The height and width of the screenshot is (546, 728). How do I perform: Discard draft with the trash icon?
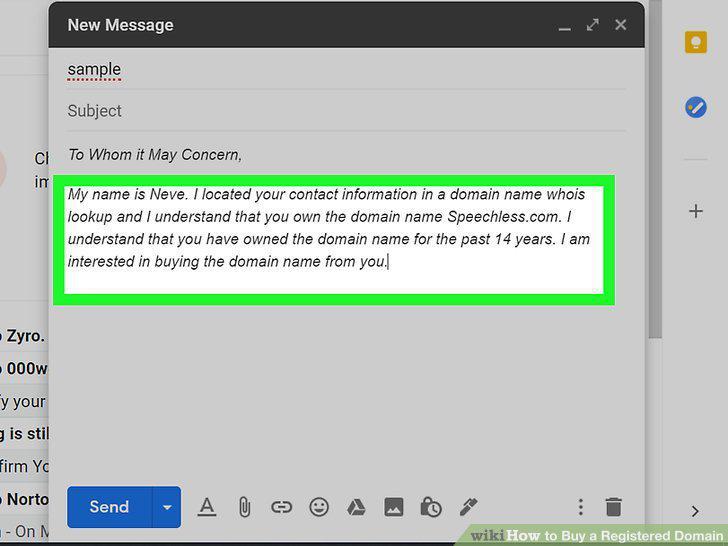click(x=613, y=507)
